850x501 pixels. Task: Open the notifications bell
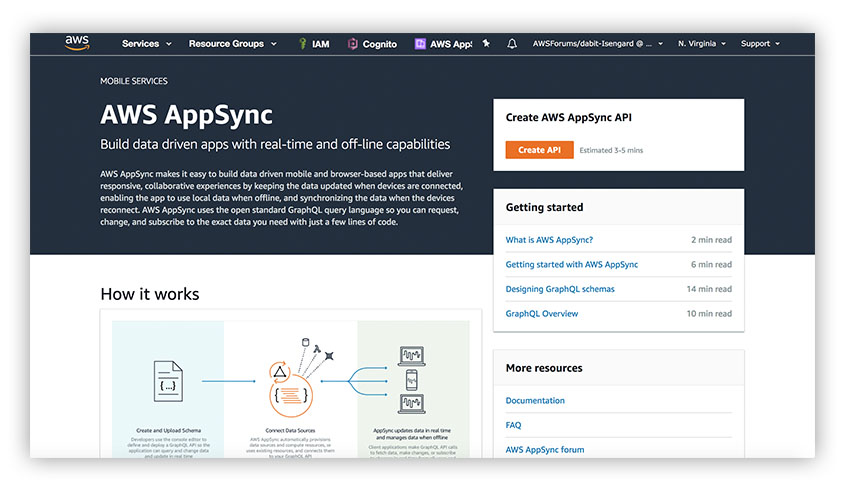click(512, 43)
